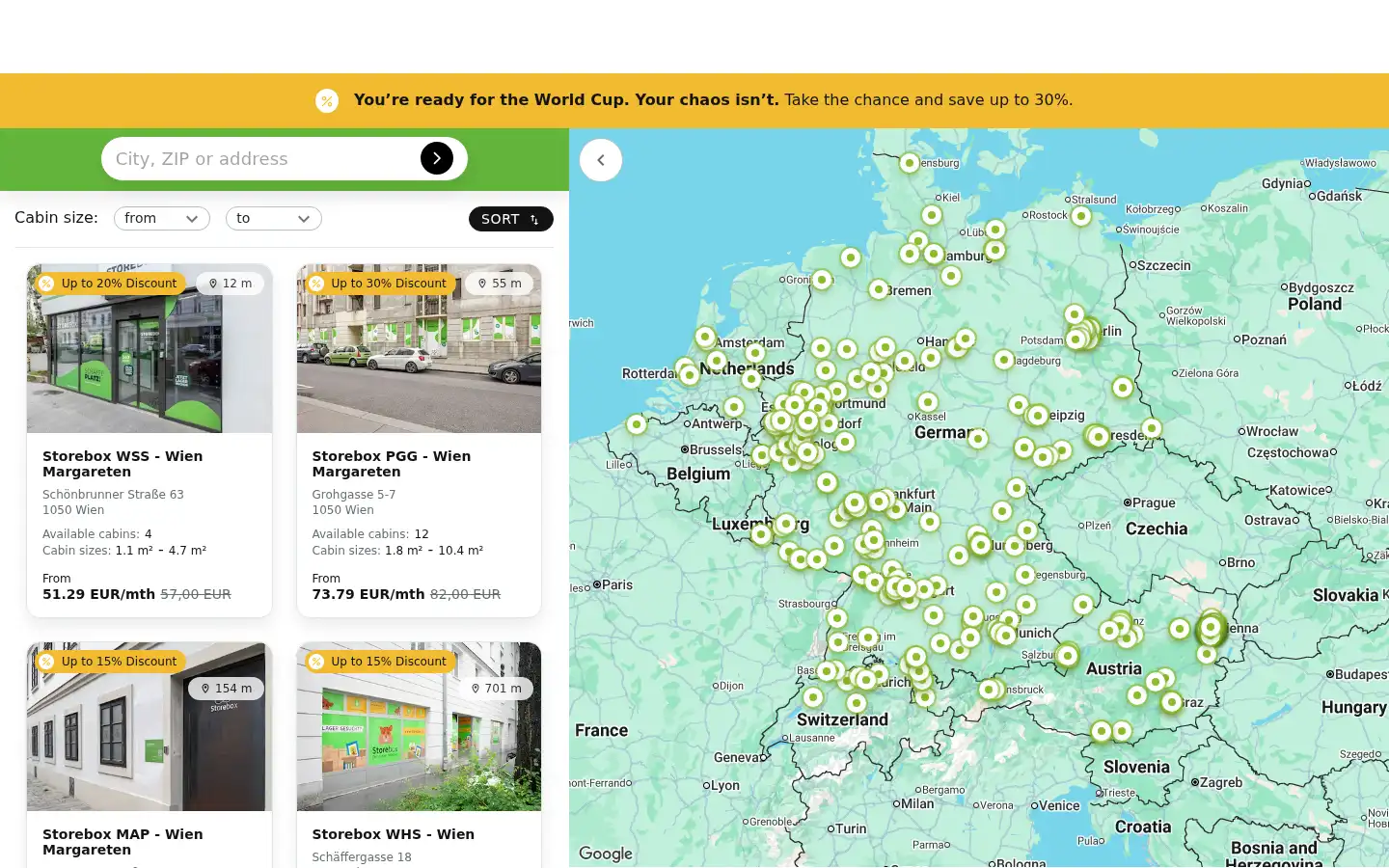Click the address Grohgasse 5-7
This screenshot has width=1389, height=868.
(354, 495)
